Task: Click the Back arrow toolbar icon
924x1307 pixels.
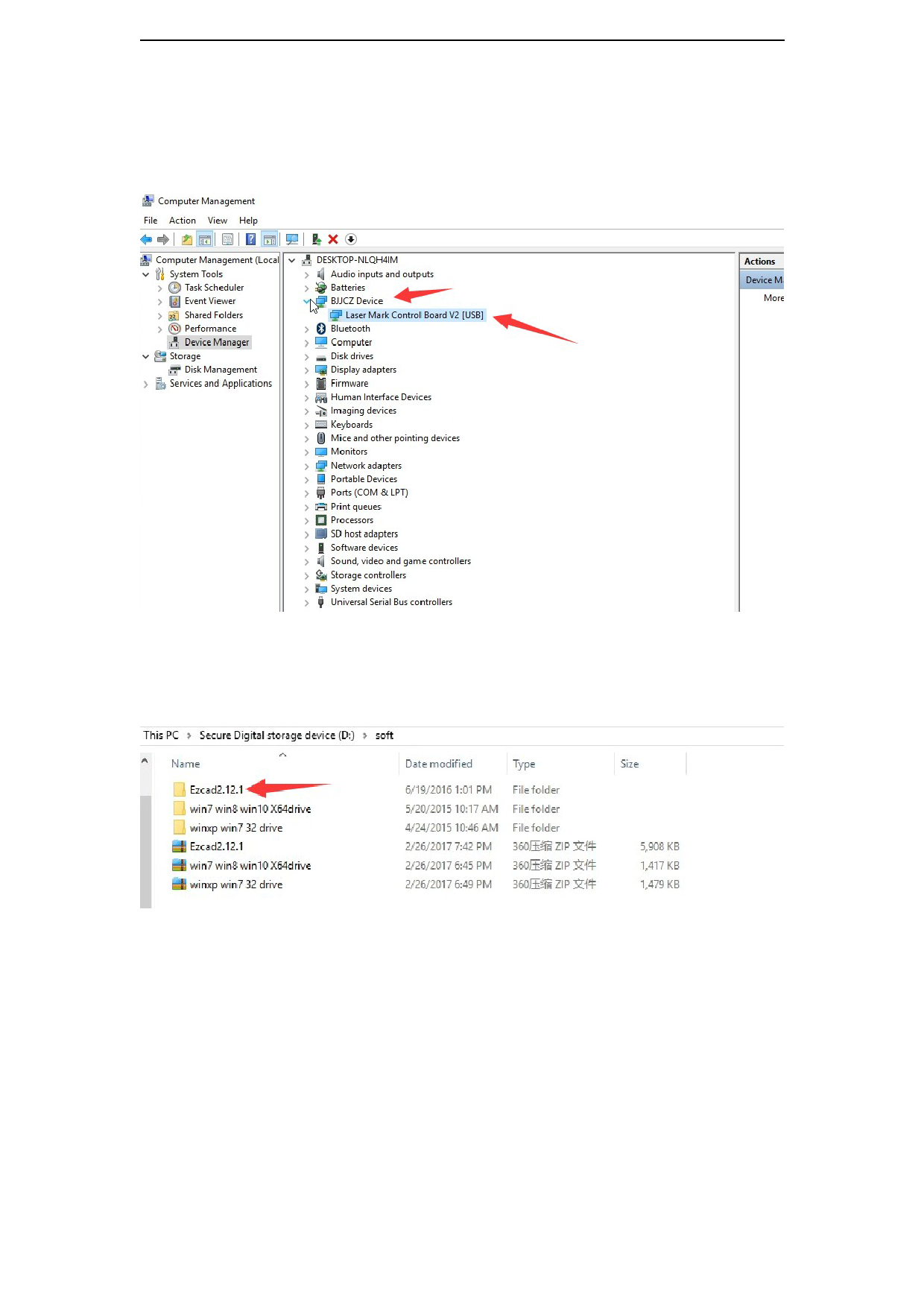Action: pos(146,239)
